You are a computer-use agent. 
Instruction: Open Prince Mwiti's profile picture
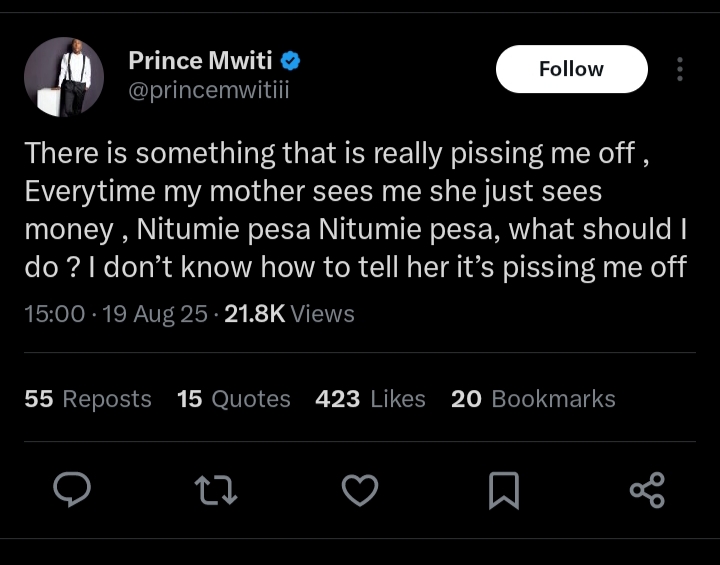pos(64,77)
